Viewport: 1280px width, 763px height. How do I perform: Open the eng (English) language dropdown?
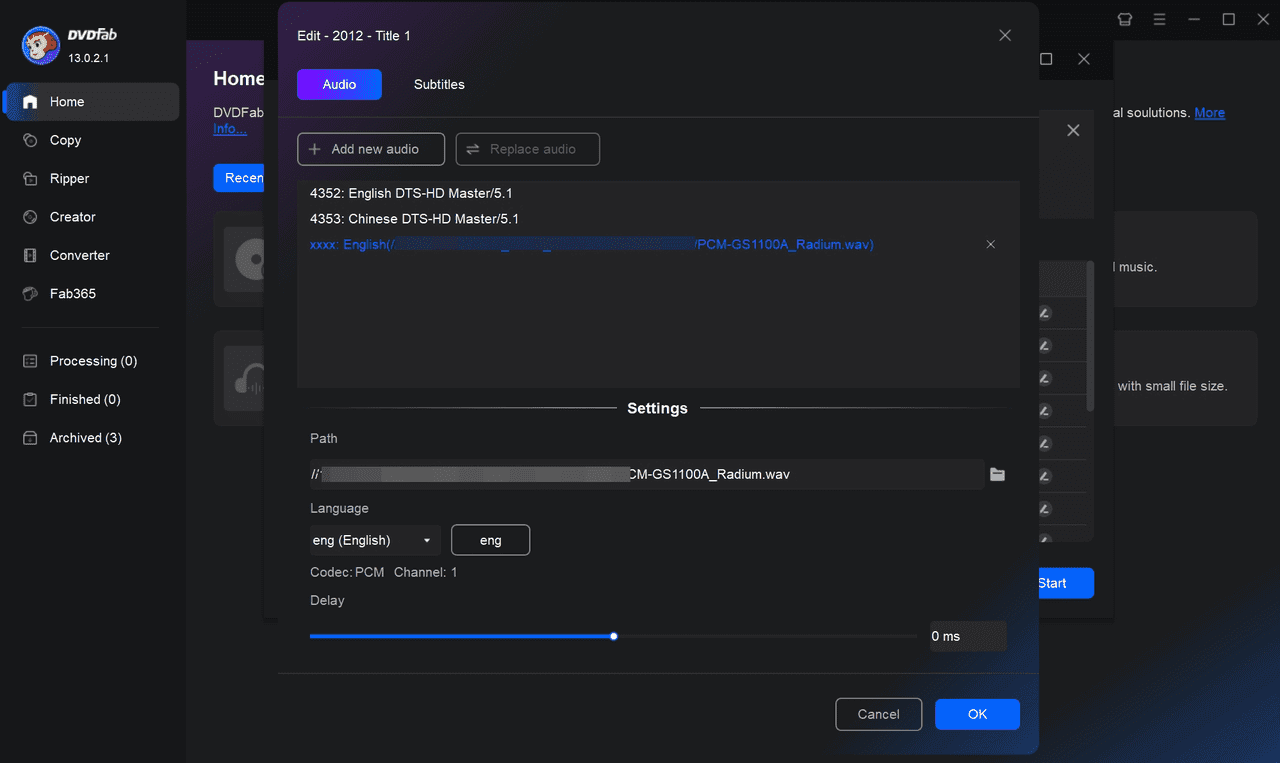[375, 540]
